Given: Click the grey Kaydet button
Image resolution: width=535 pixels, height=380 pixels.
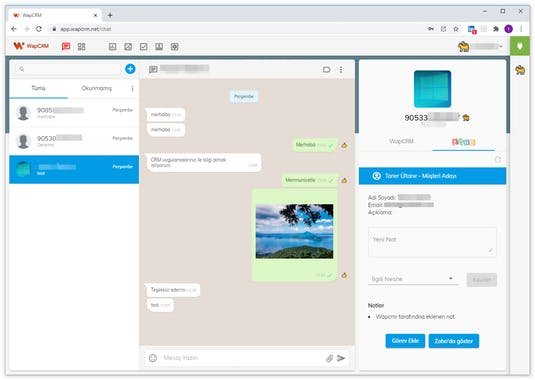Looking at the screenshot, I should coord(481,280).
